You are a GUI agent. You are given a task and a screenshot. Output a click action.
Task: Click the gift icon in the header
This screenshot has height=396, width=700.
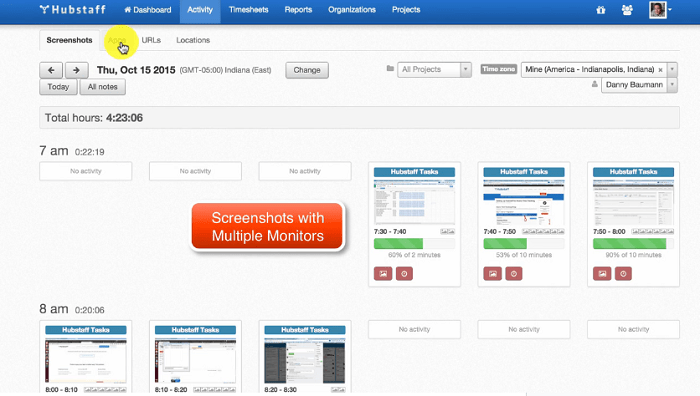click(x=601, y=10)
